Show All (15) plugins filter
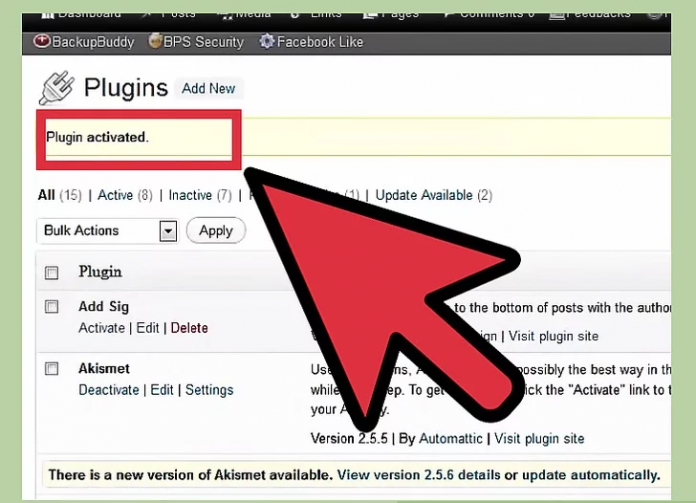This screenshot has width=696, height=503. pos(59,195)
